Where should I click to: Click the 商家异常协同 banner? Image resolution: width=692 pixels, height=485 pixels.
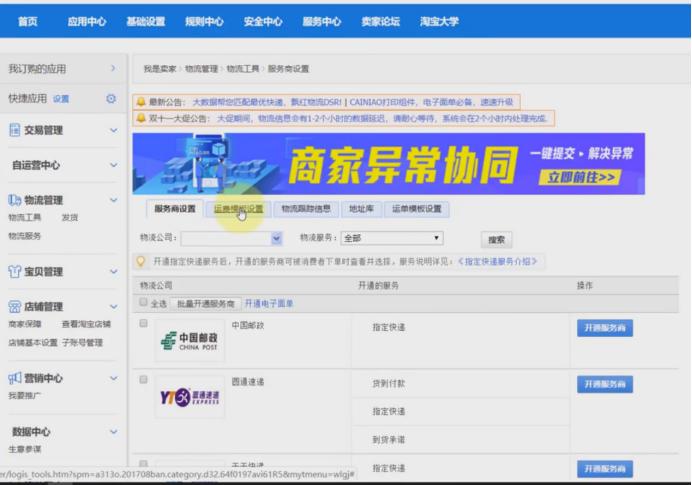[x=388, y=164]
